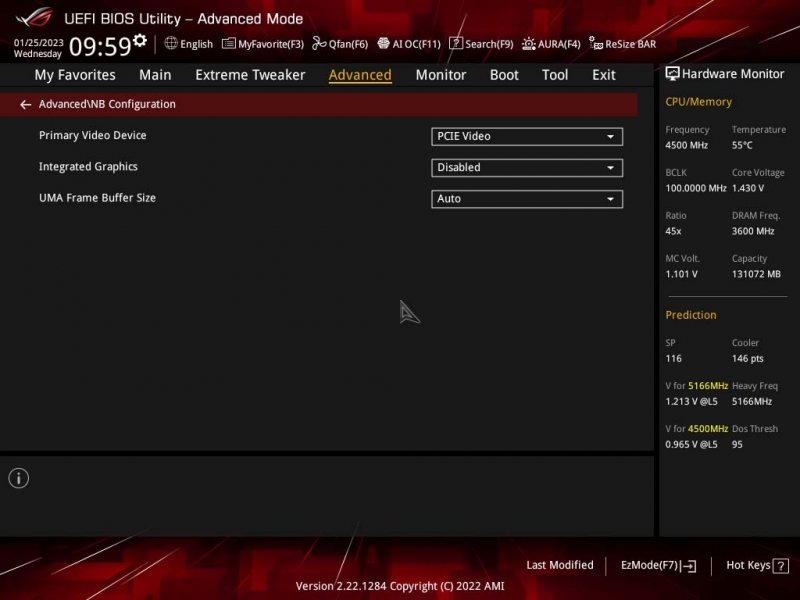Click the 0.965 V @L5 value

691,444
